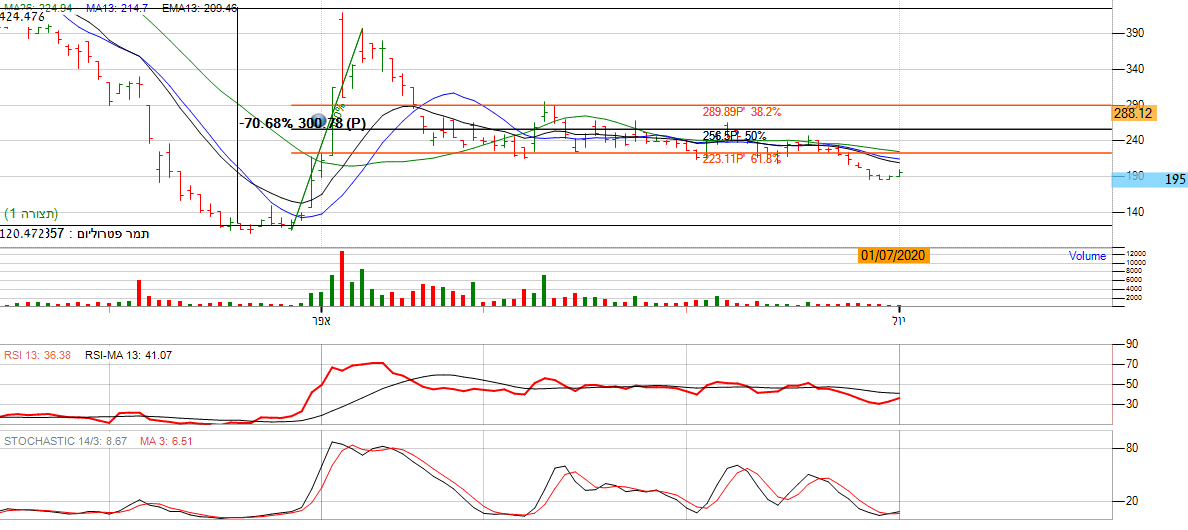Click the 223.11 61.8% Fibonacci label
Image resolution: width=1188 pixels, height=530 pixels.
click(x=741, y=159)
